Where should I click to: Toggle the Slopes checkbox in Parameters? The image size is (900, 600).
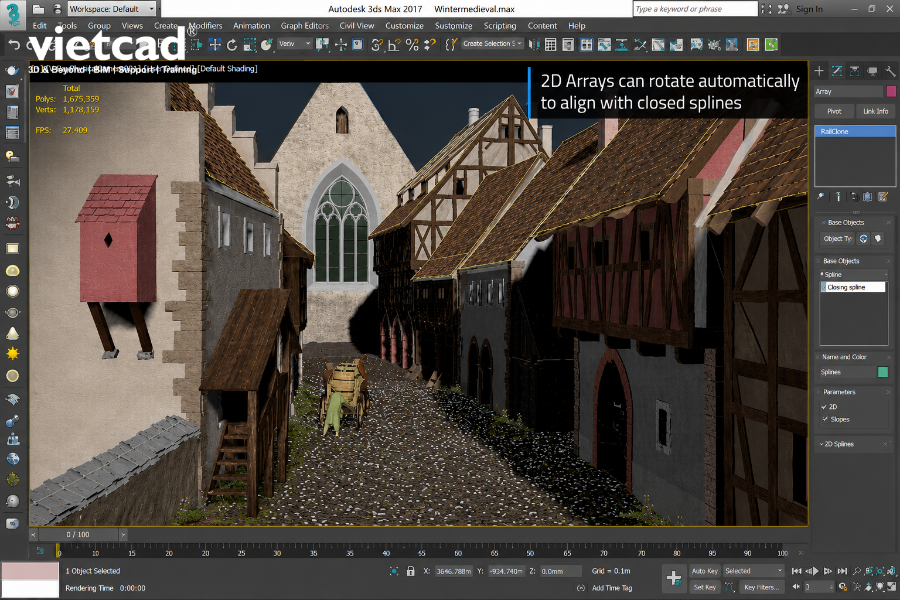[825, 419]
